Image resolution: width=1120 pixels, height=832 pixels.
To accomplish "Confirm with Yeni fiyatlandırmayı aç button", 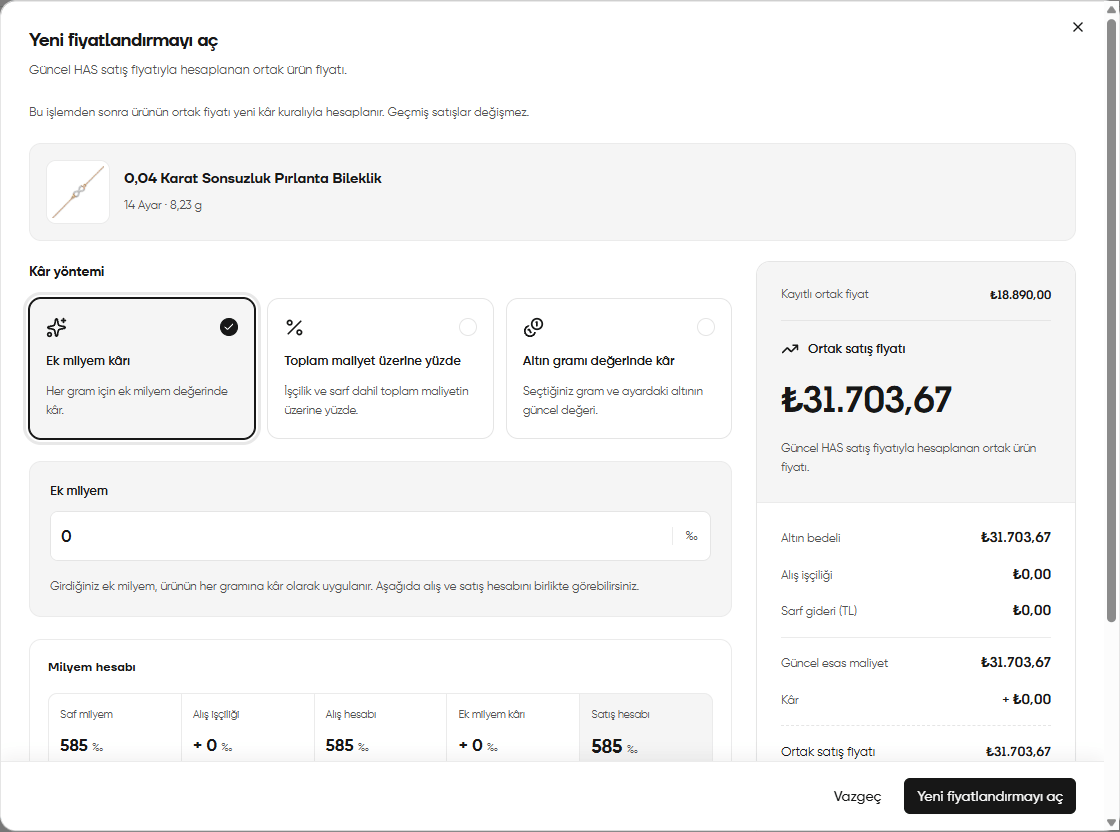I will (989, 796).
